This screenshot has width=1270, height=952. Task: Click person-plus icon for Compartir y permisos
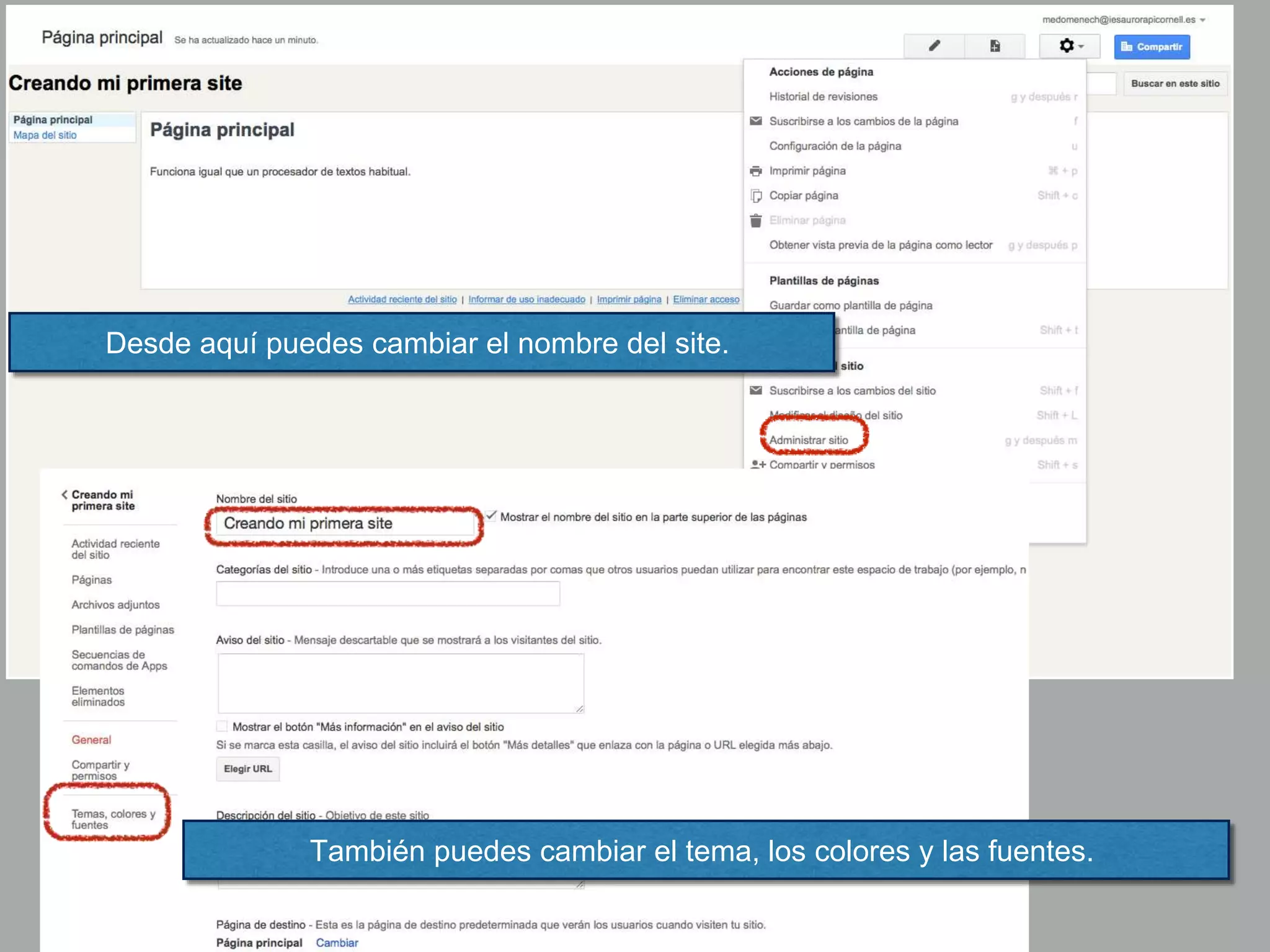tap(758, 464)
